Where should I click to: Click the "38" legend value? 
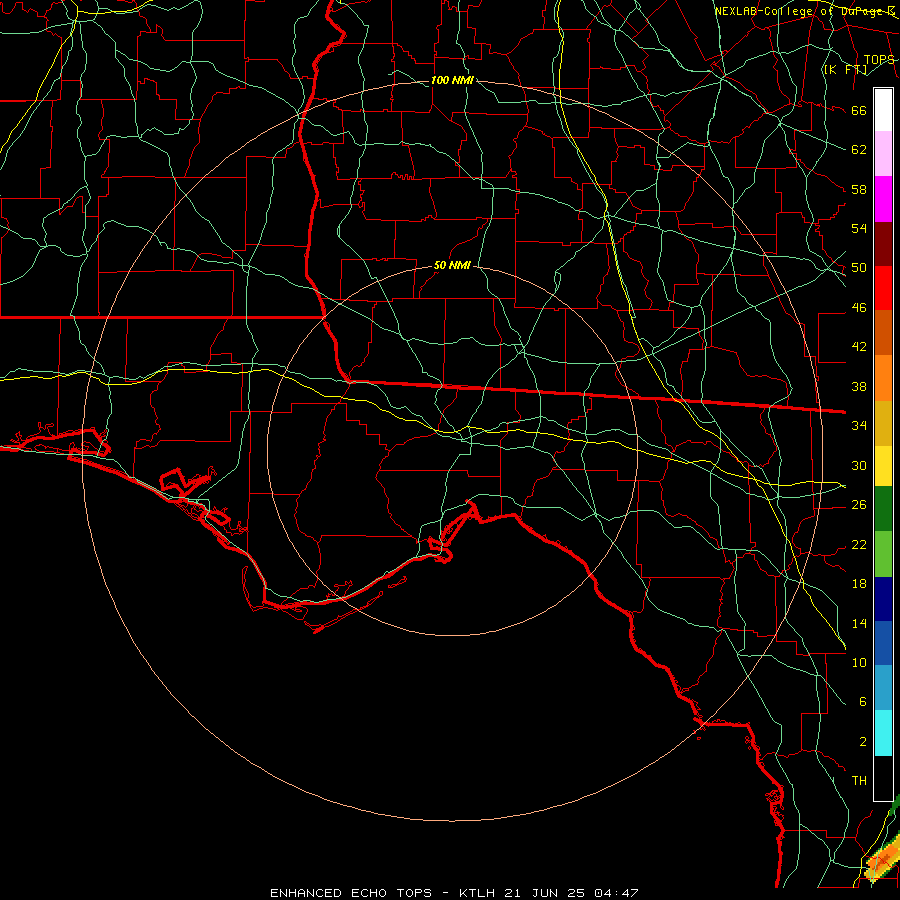pos(859,386)
